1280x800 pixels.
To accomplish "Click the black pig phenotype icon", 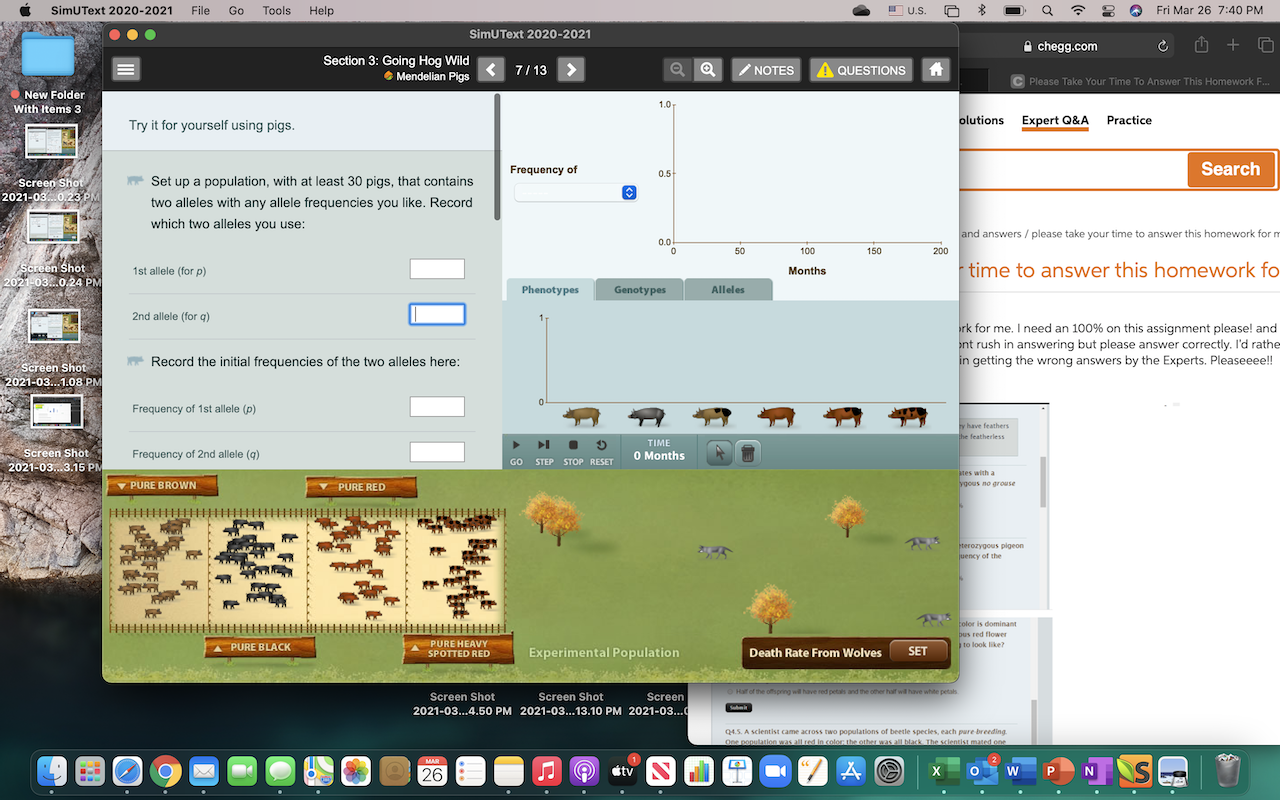I will tap(647, 416).
